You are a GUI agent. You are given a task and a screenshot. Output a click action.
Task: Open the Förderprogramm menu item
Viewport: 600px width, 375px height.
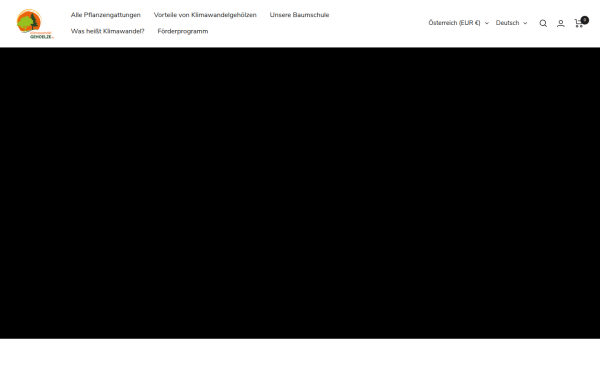(183, 31)
